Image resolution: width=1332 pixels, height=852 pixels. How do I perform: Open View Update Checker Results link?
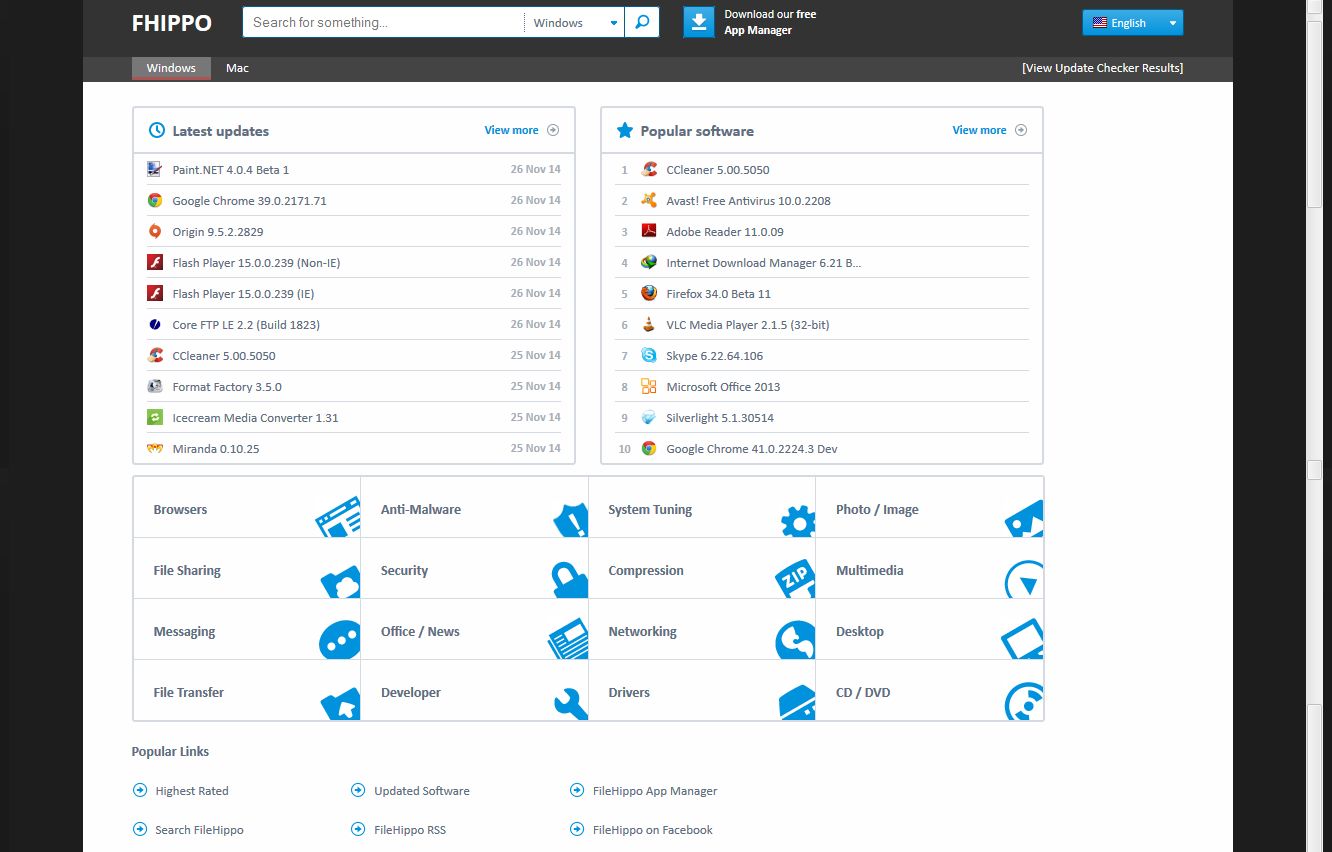1102,68
